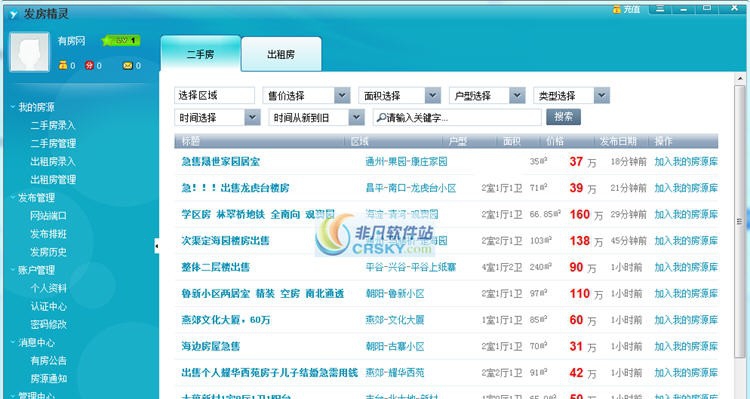The image size is (750, 399).
Task: Switch to the 二手房 tab
Action: coord(200,54)
